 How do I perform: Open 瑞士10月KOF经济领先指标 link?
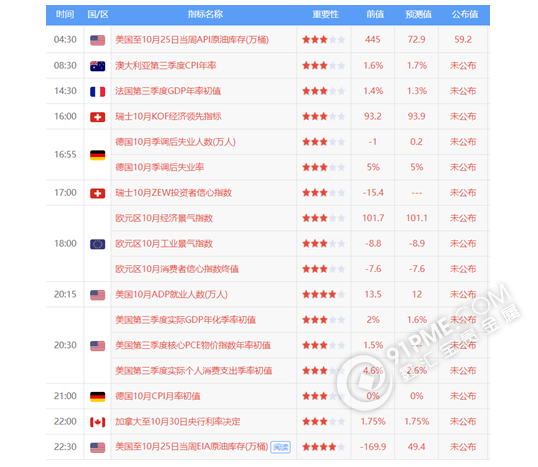pos(168,116)
